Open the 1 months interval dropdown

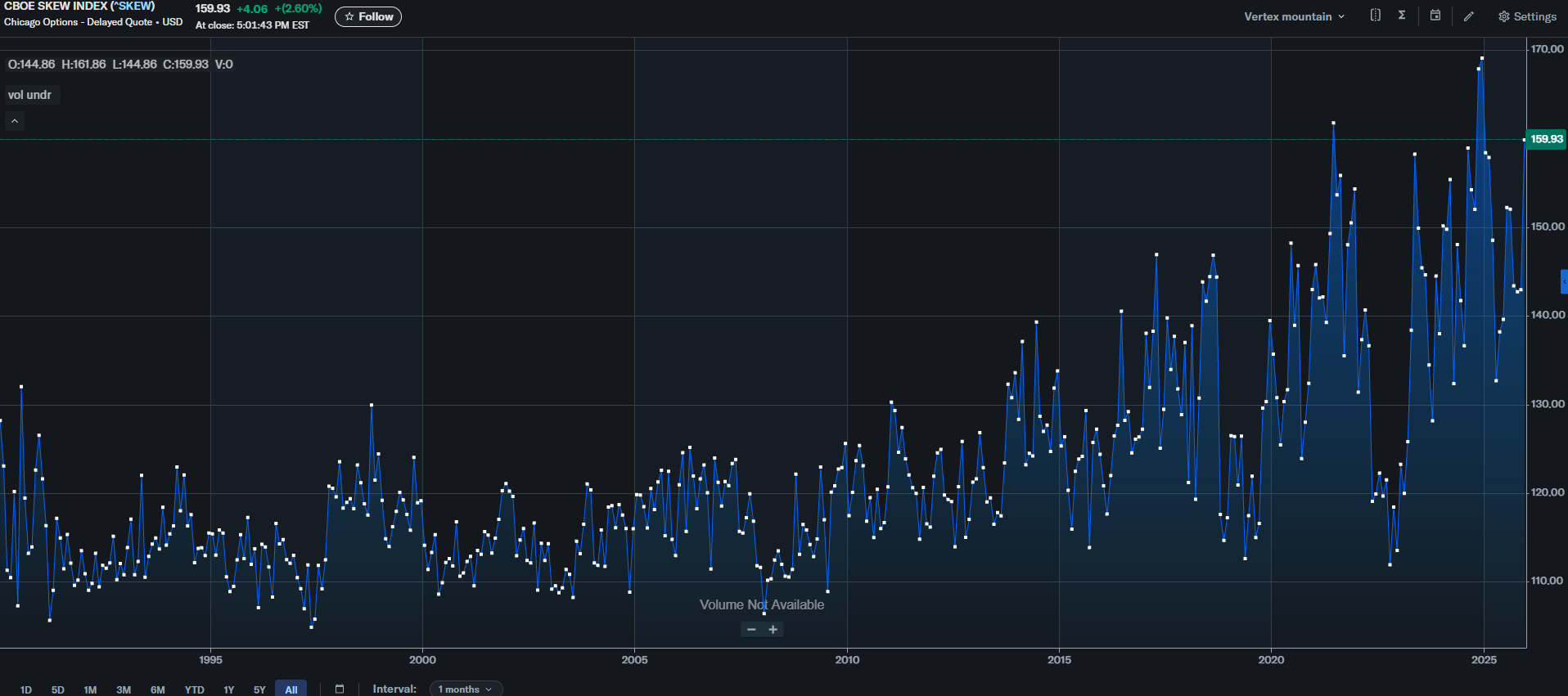(x=466, y=689)
